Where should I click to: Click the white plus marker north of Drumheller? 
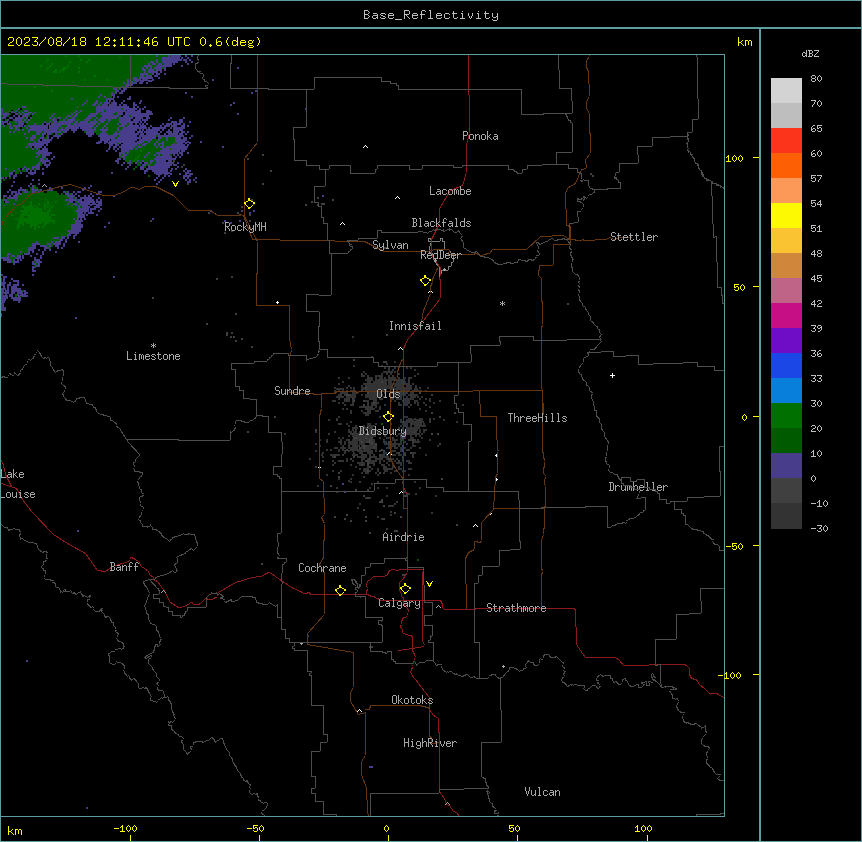[x=612, y=375]
